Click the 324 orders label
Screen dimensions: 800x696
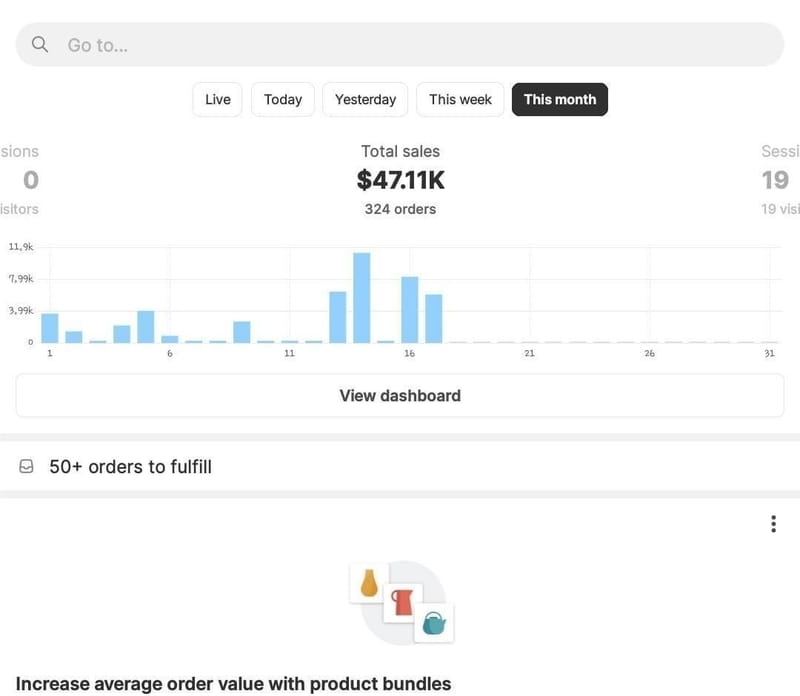click(400, 209)
